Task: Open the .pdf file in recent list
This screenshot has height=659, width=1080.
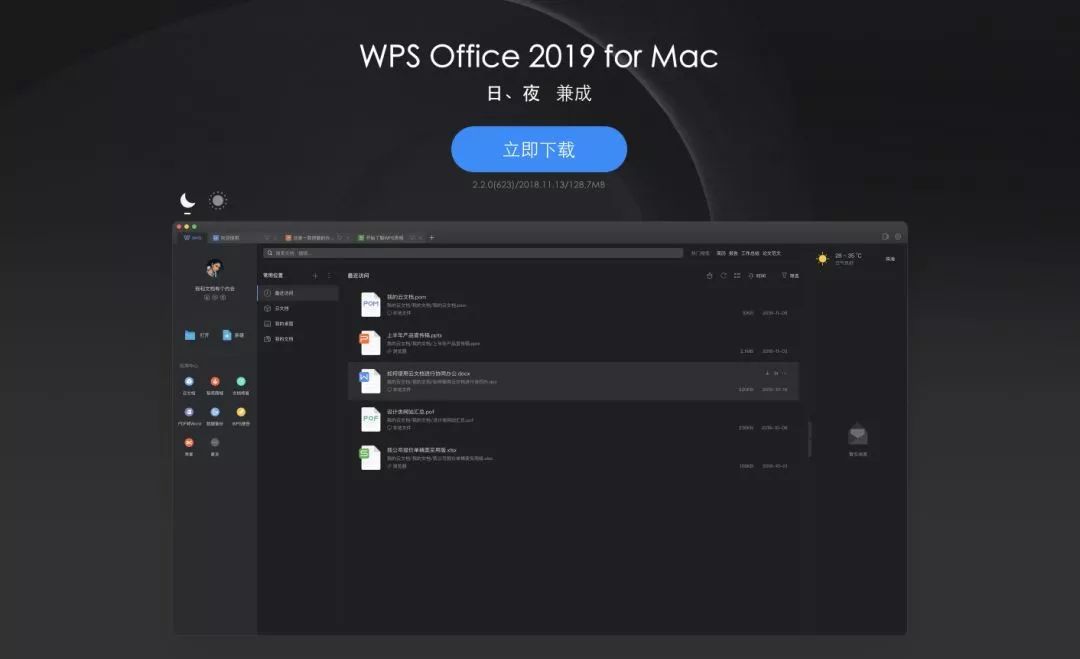Action: (x=573, y=419)
